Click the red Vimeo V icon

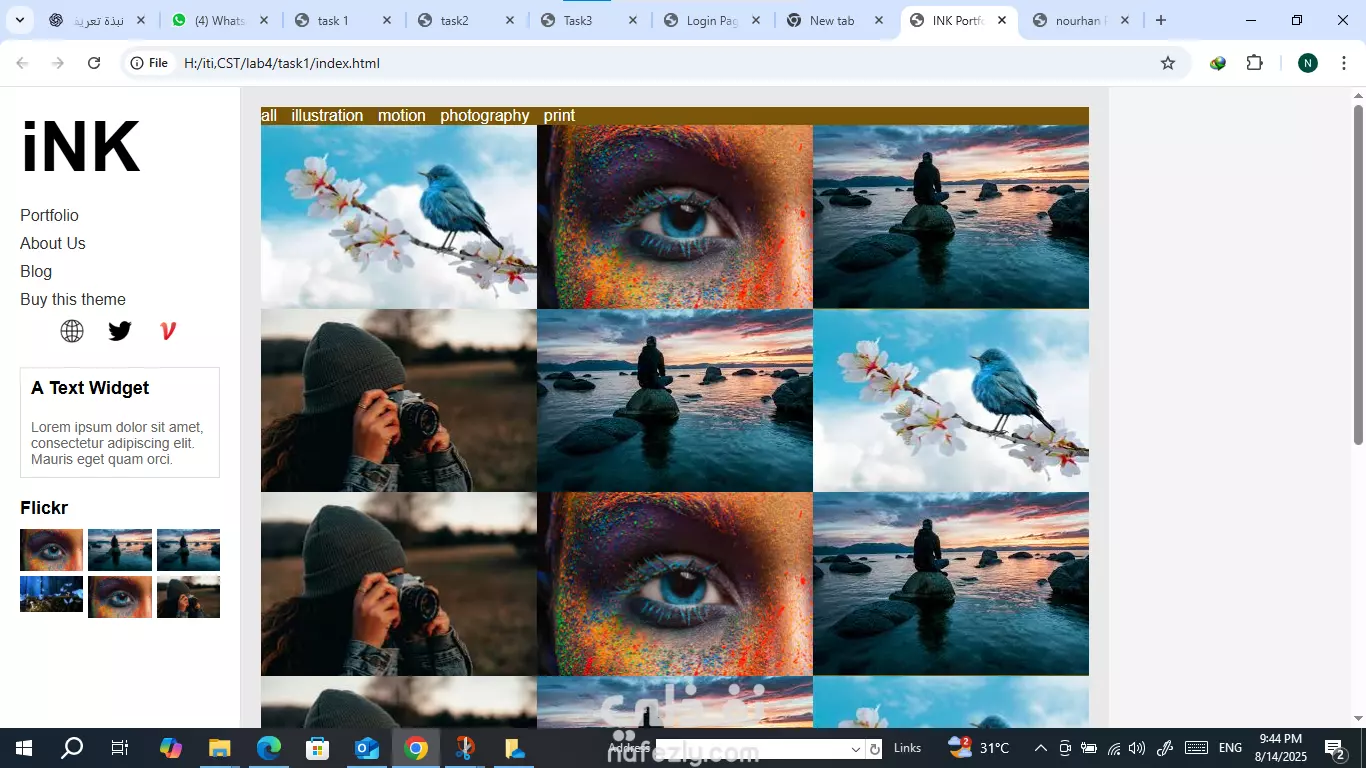pos(168,331)
